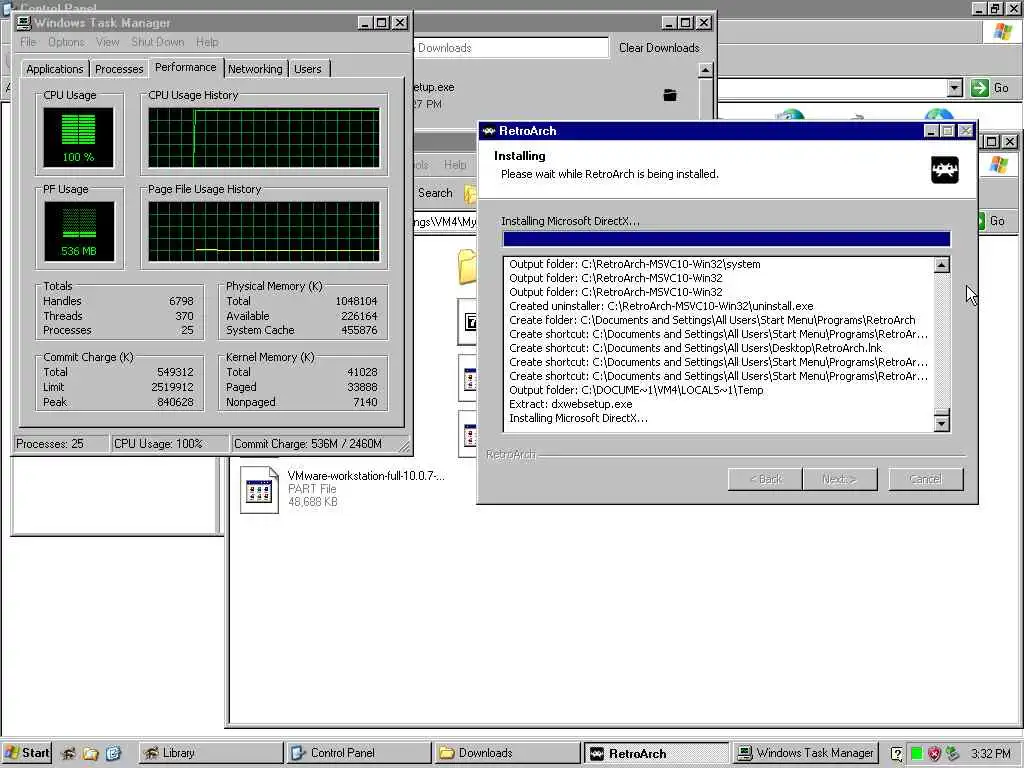Click the safely remove hardware tray icon

click(953, 754)
